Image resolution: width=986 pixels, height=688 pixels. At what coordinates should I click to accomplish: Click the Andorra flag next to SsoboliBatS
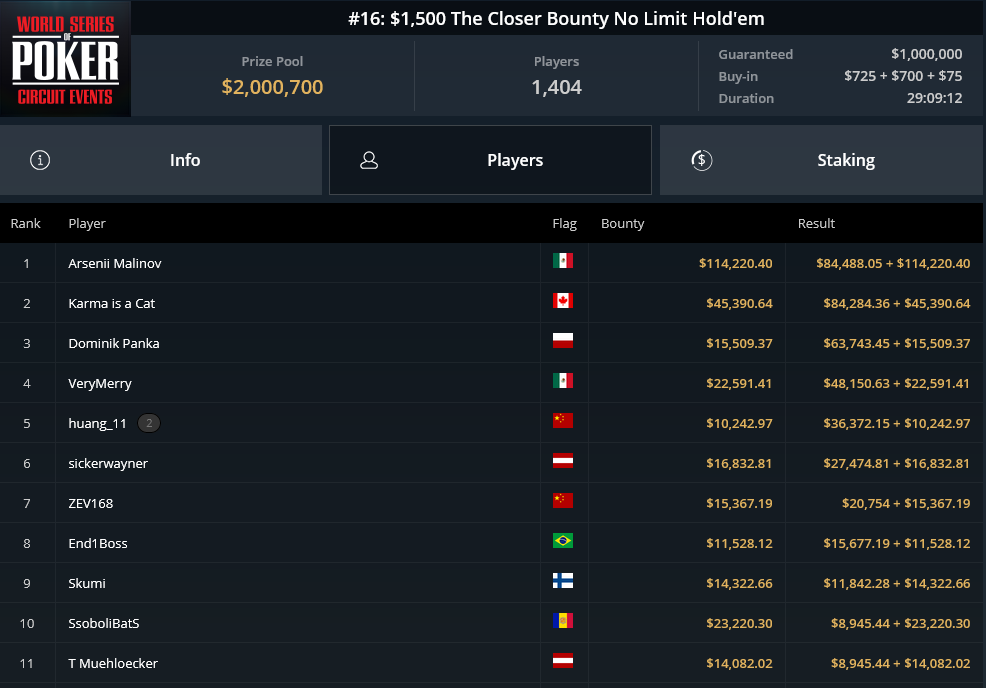point(563,621)
